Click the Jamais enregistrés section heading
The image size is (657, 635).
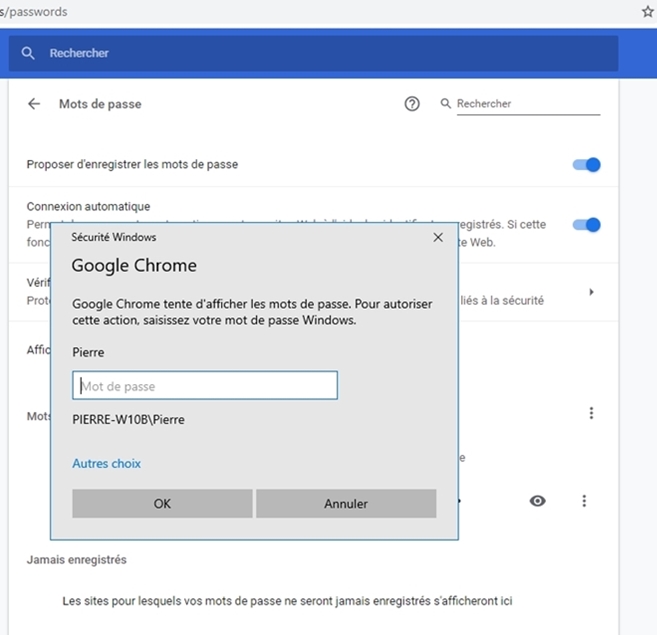point(77,560)
